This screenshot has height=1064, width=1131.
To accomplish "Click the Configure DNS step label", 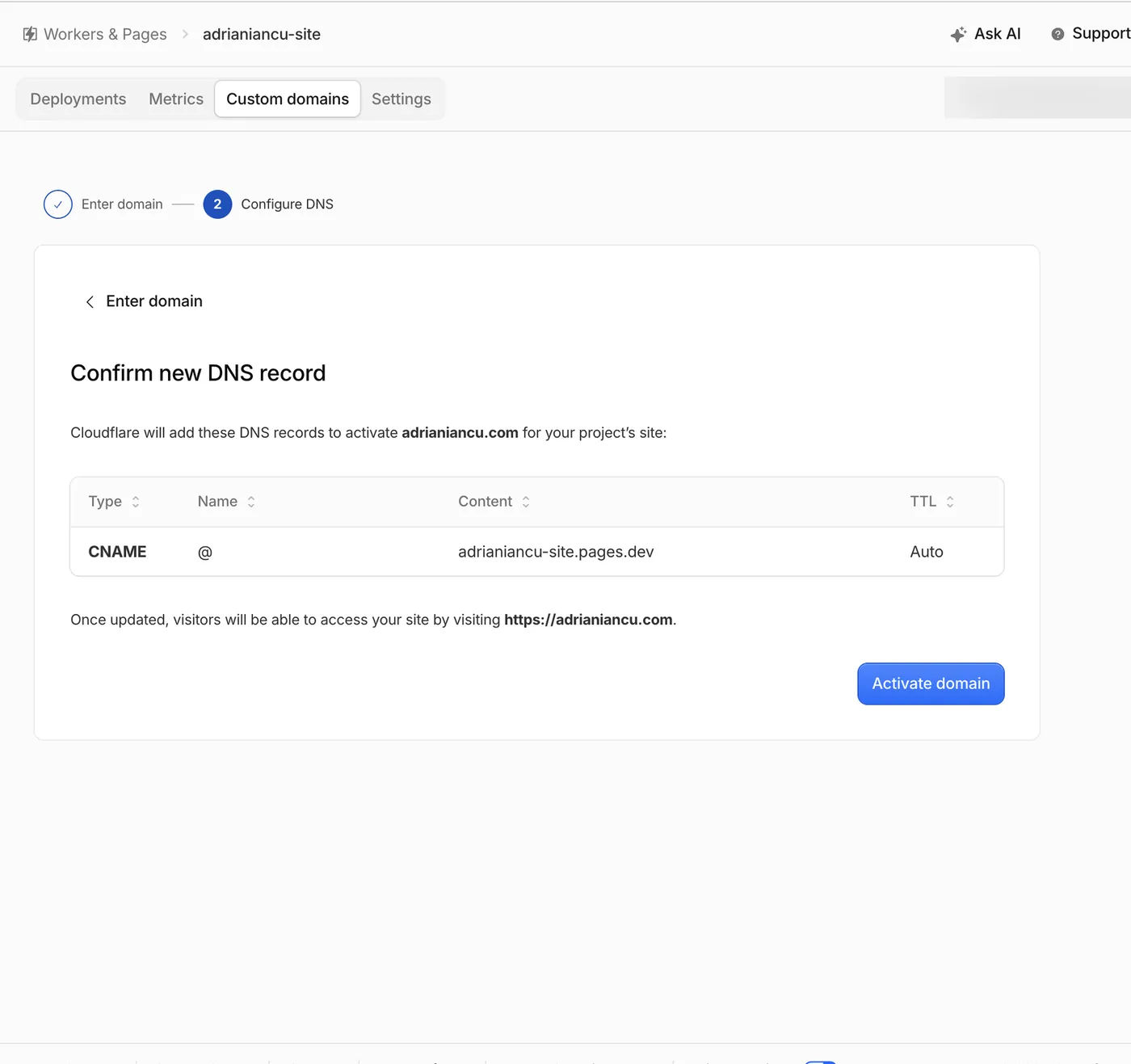I will click(x=287, y=204).
